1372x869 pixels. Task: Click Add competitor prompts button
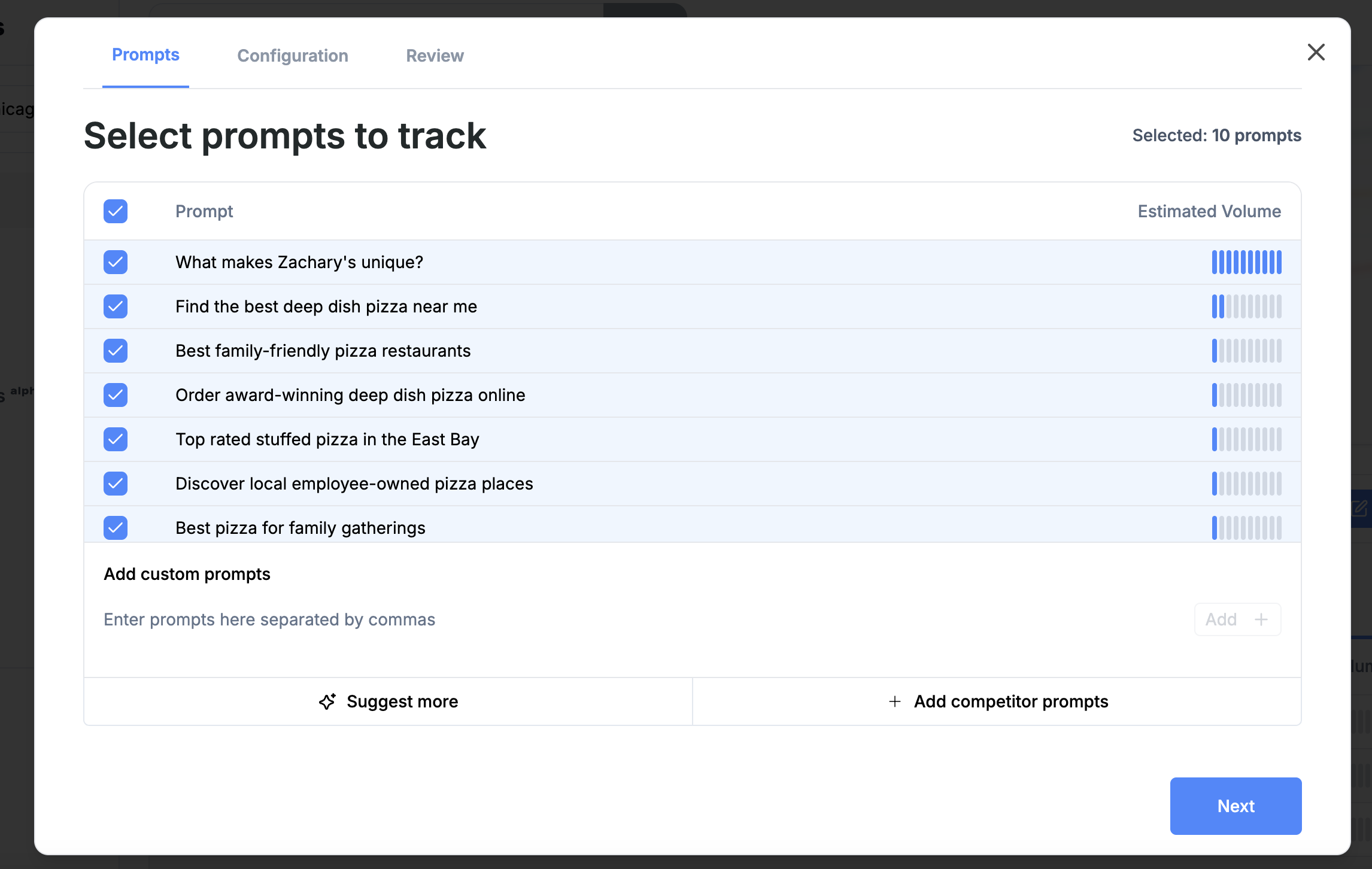997,701
